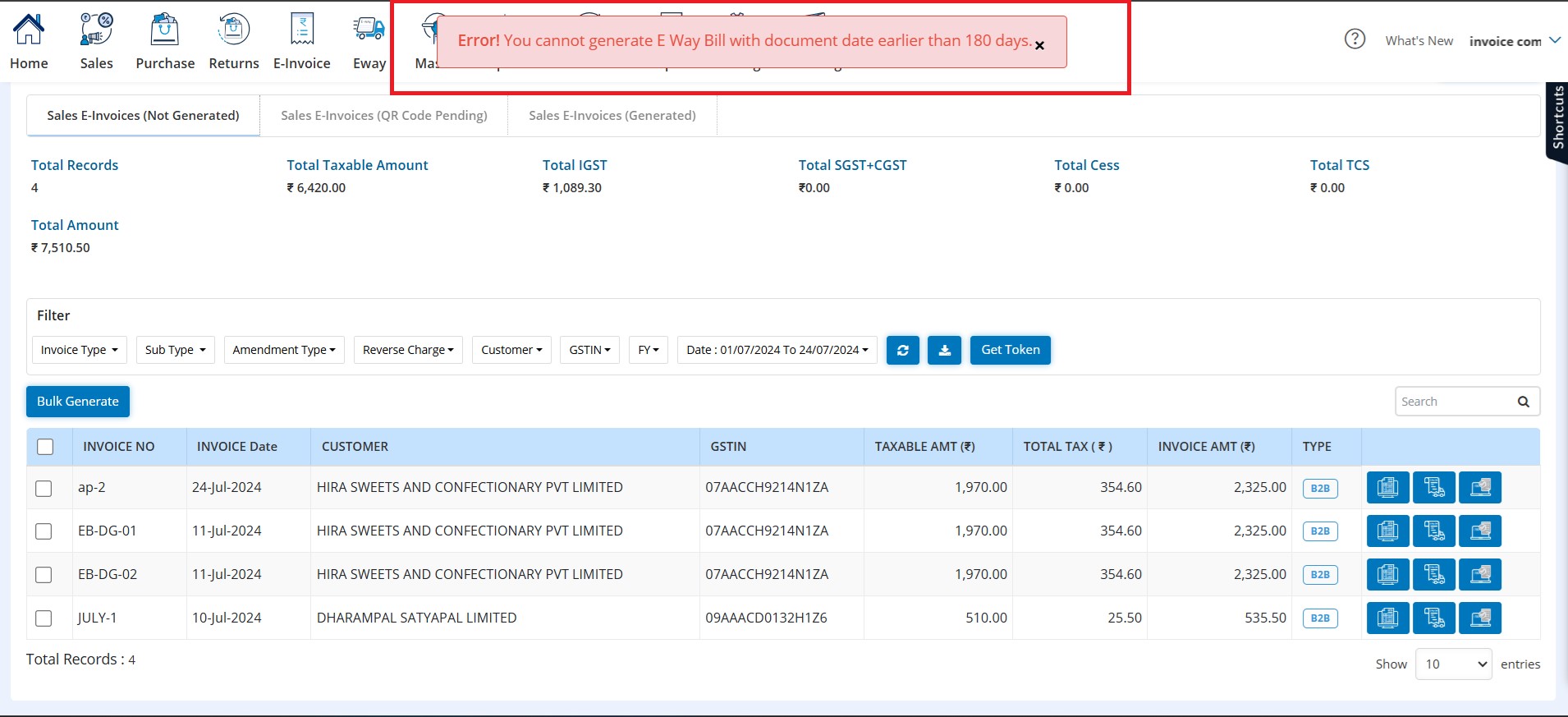This screenshot has height=717, width=1568.
Task: Switch to Sales E-Invoices (Not Generated) tab
Action: point(143,115)
